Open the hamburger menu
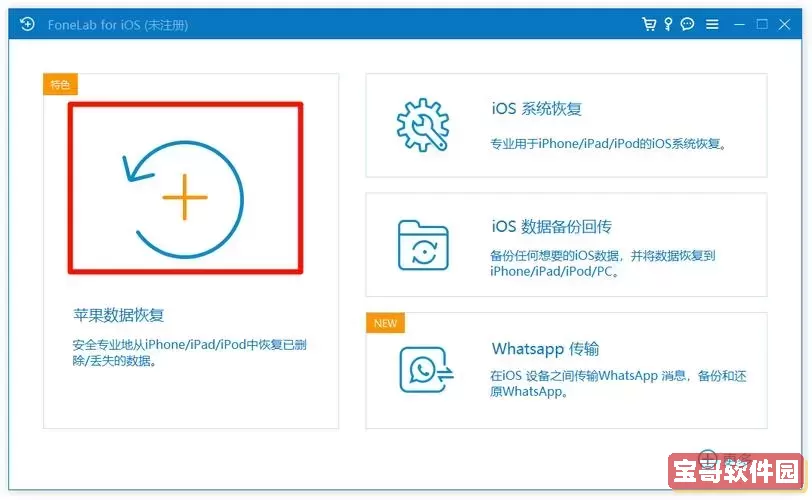This screenshot has width=812, height=500. pos(712,24)
